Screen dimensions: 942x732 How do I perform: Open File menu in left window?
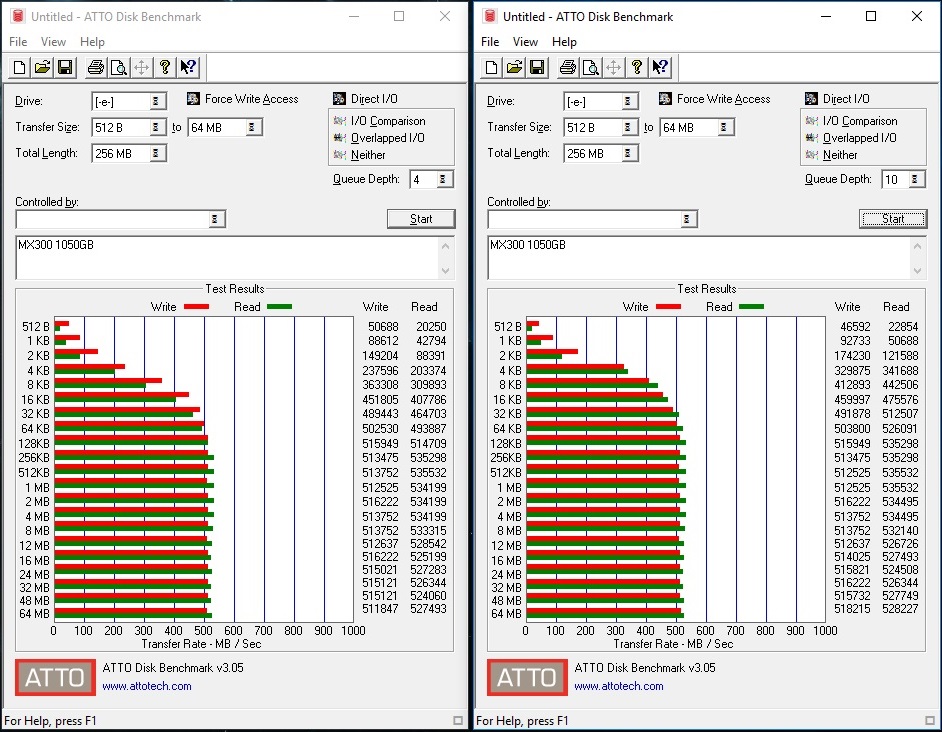(18, 42)
